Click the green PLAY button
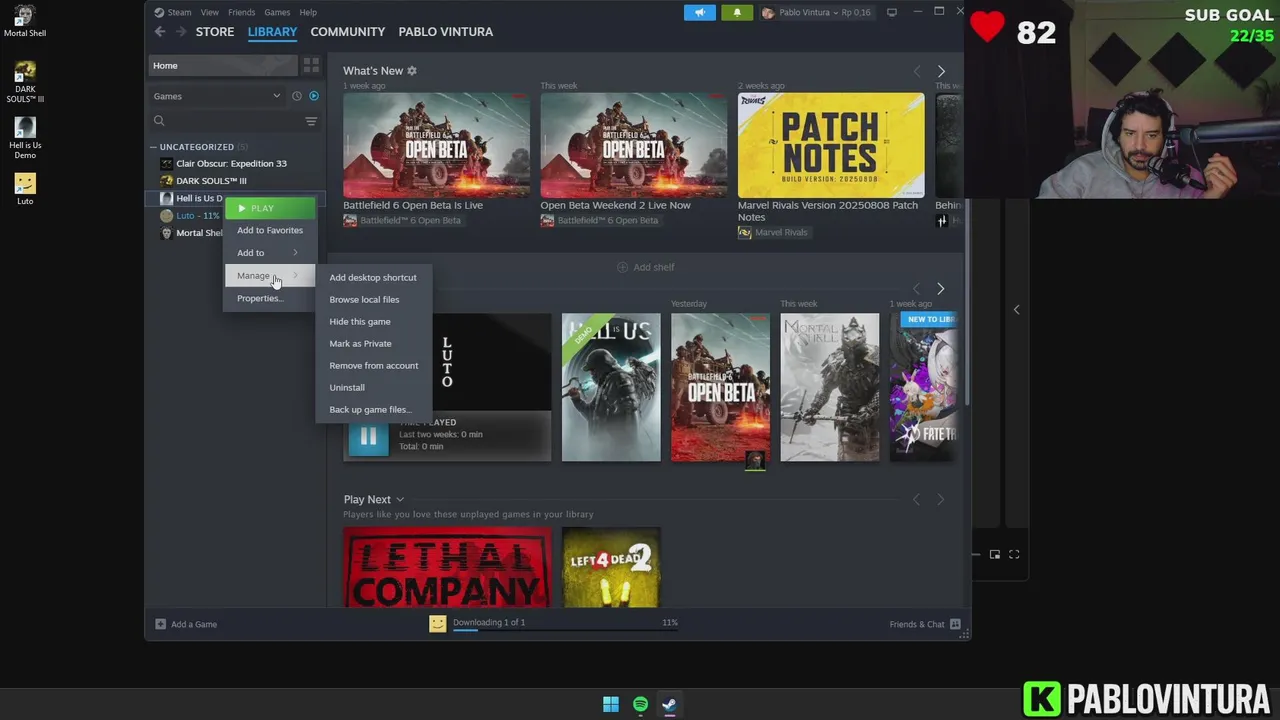The image size is (1280, 720). (270, 208)
